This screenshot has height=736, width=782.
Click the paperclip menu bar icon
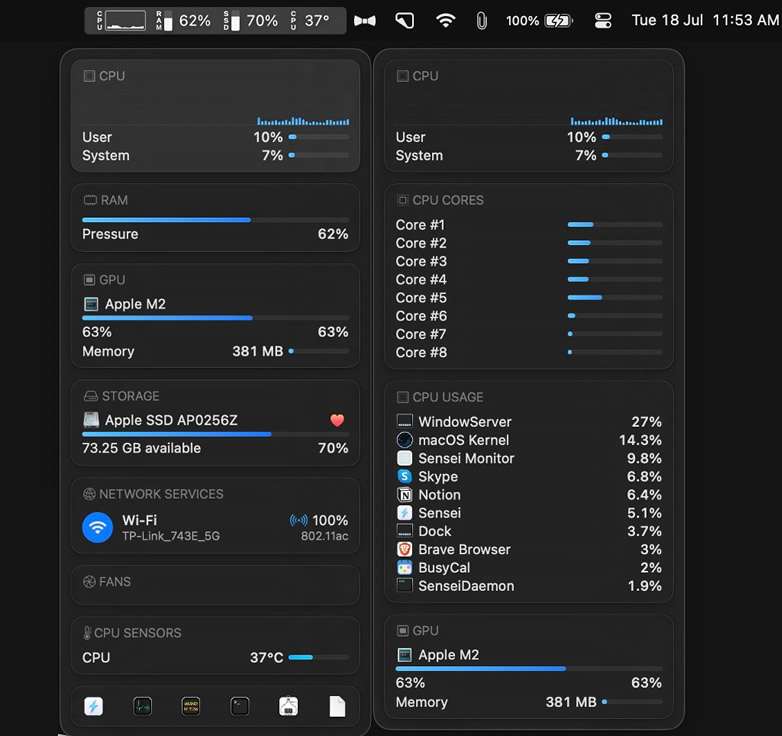pyautogui.click(x=481, y=21)
